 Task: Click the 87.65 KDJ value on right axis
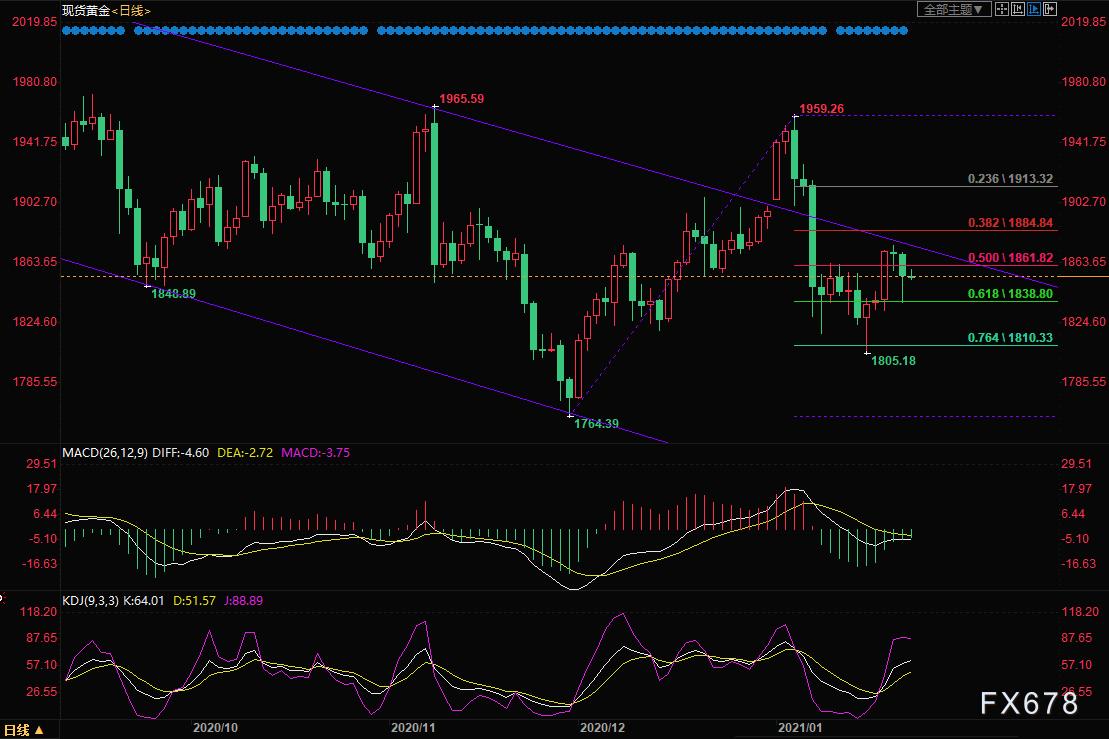(x=1076, y=638)
